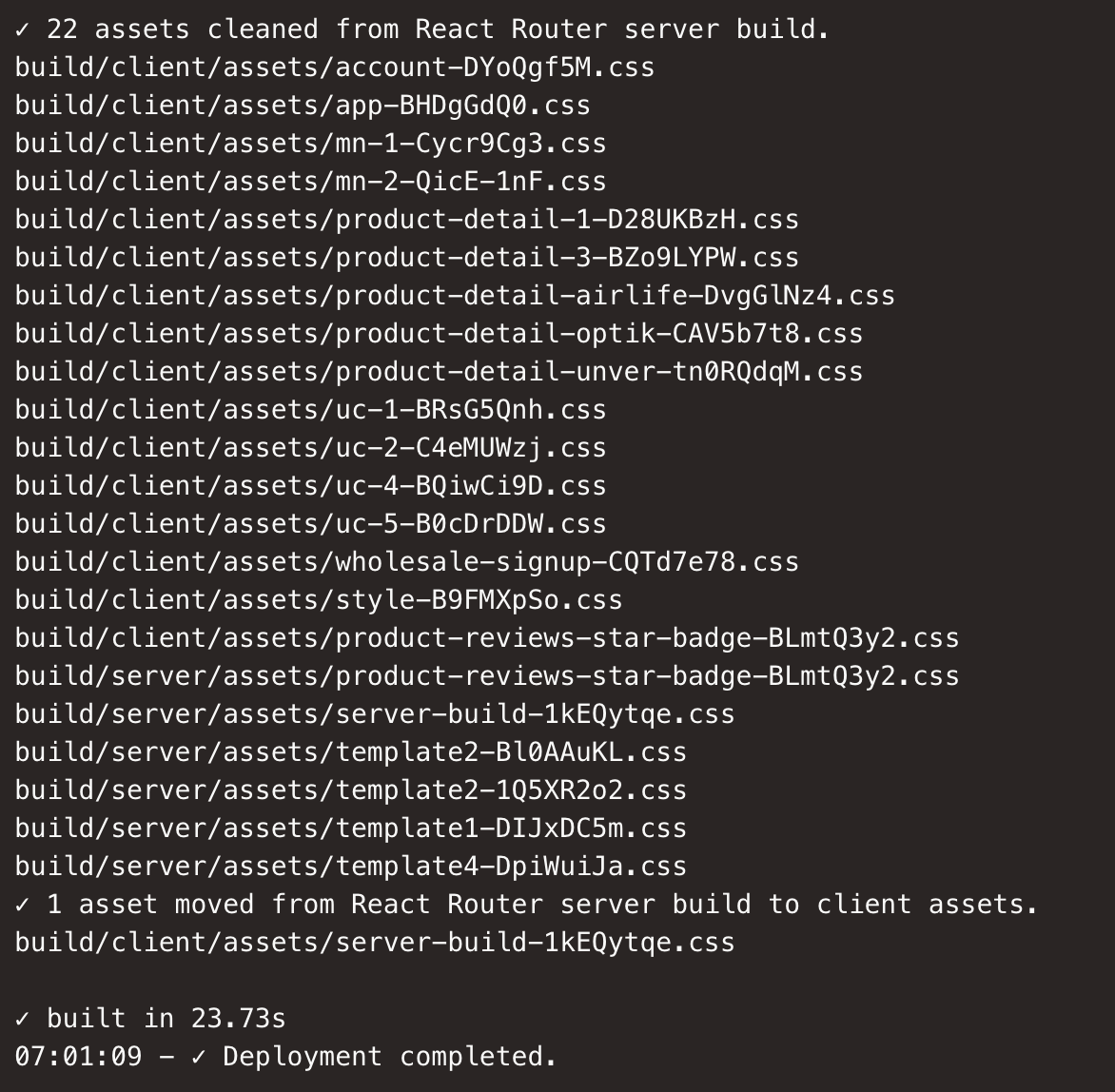Image resolution: width=1115 pixels, height=1092 pixels.
Task: Click the checkmark before "built in 23.73s"
Action: click(23, 1019)
